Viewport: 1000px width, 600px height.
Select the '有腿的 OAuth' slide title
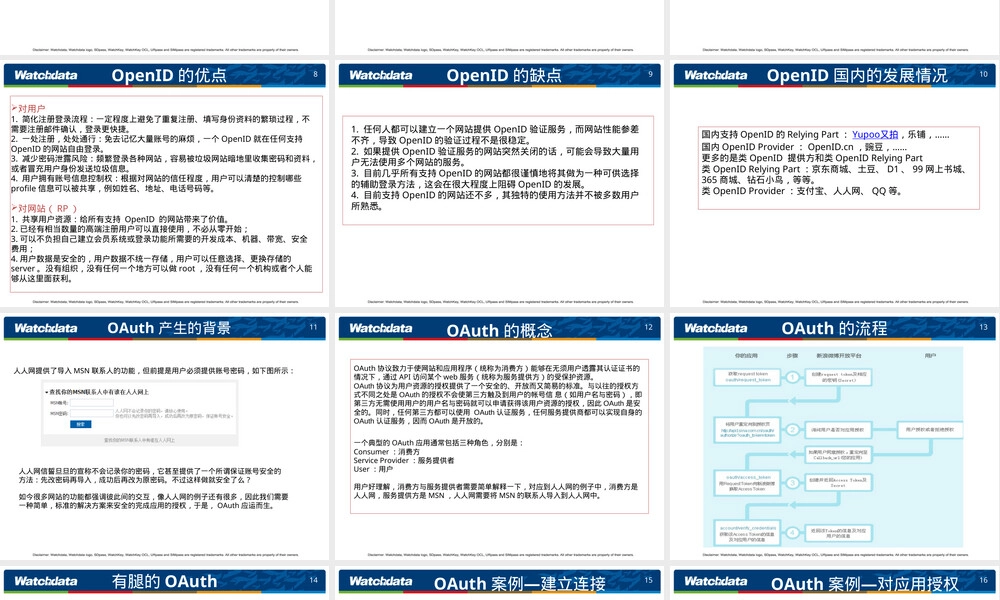coord(165,582)
